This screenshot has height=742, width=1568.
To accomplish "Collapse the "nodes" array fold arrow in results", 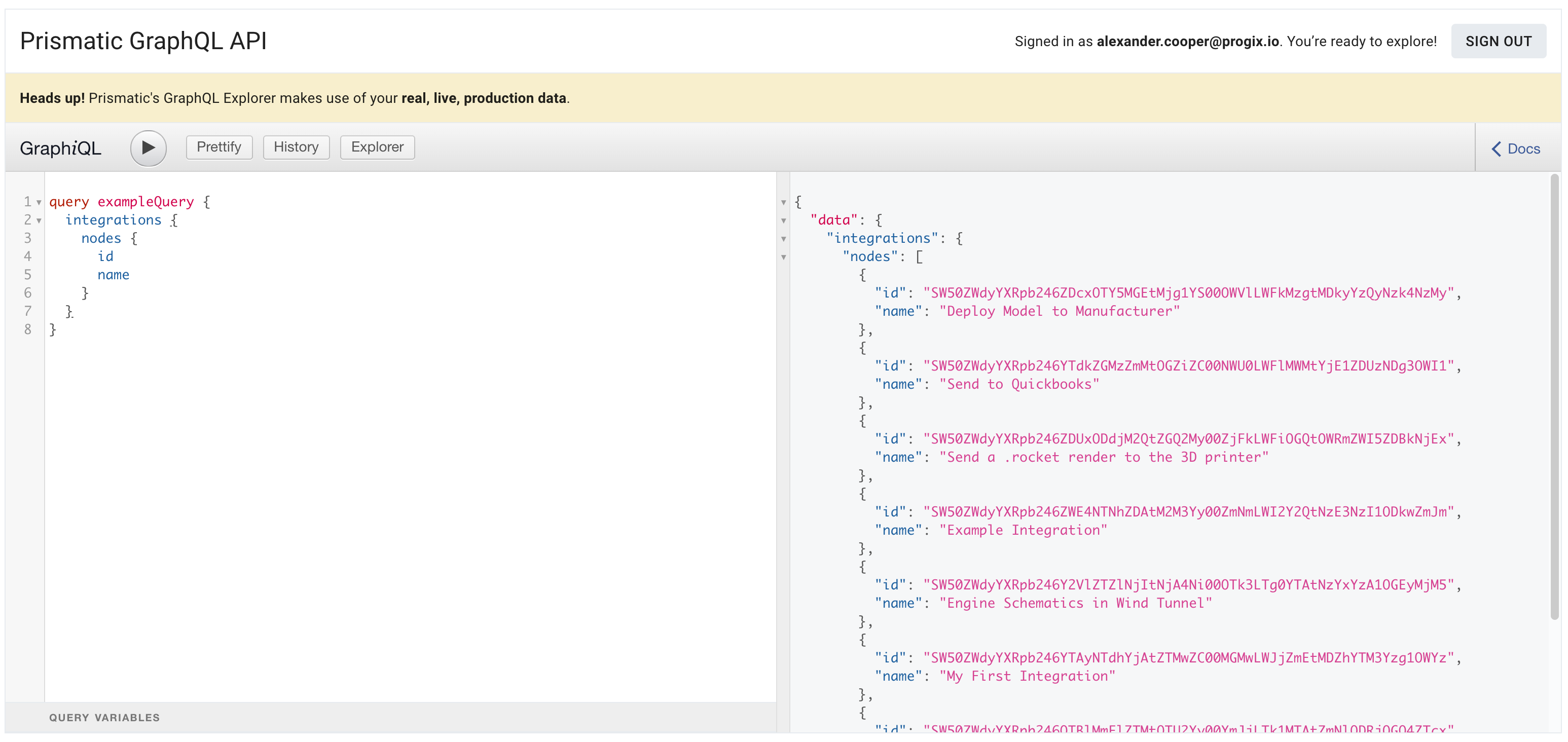I will coord(783,257).
